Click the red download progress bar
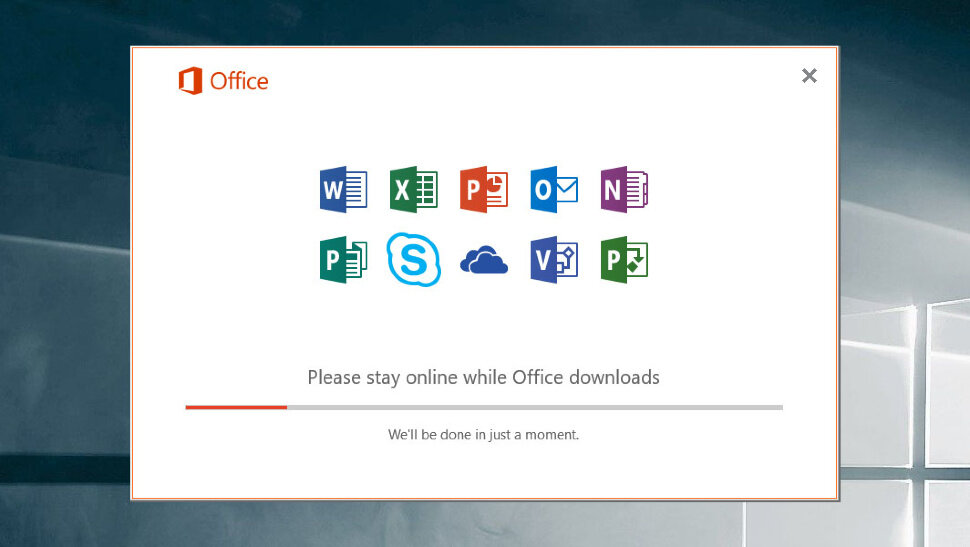The height and width of the screenshot is (547, 970). pyautogui.click(x=484, y=407)
